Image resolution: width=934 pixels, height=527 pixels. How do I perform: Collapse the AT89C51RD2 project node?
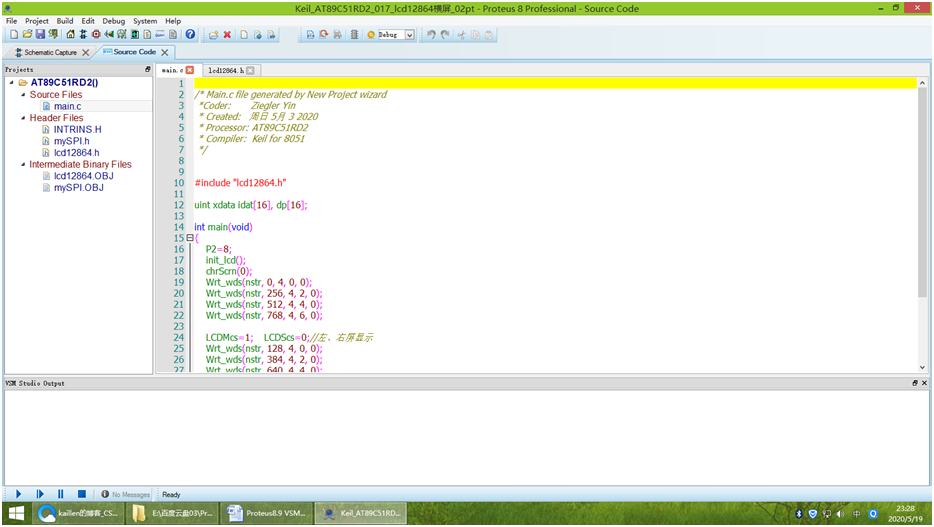click(11, 83)
